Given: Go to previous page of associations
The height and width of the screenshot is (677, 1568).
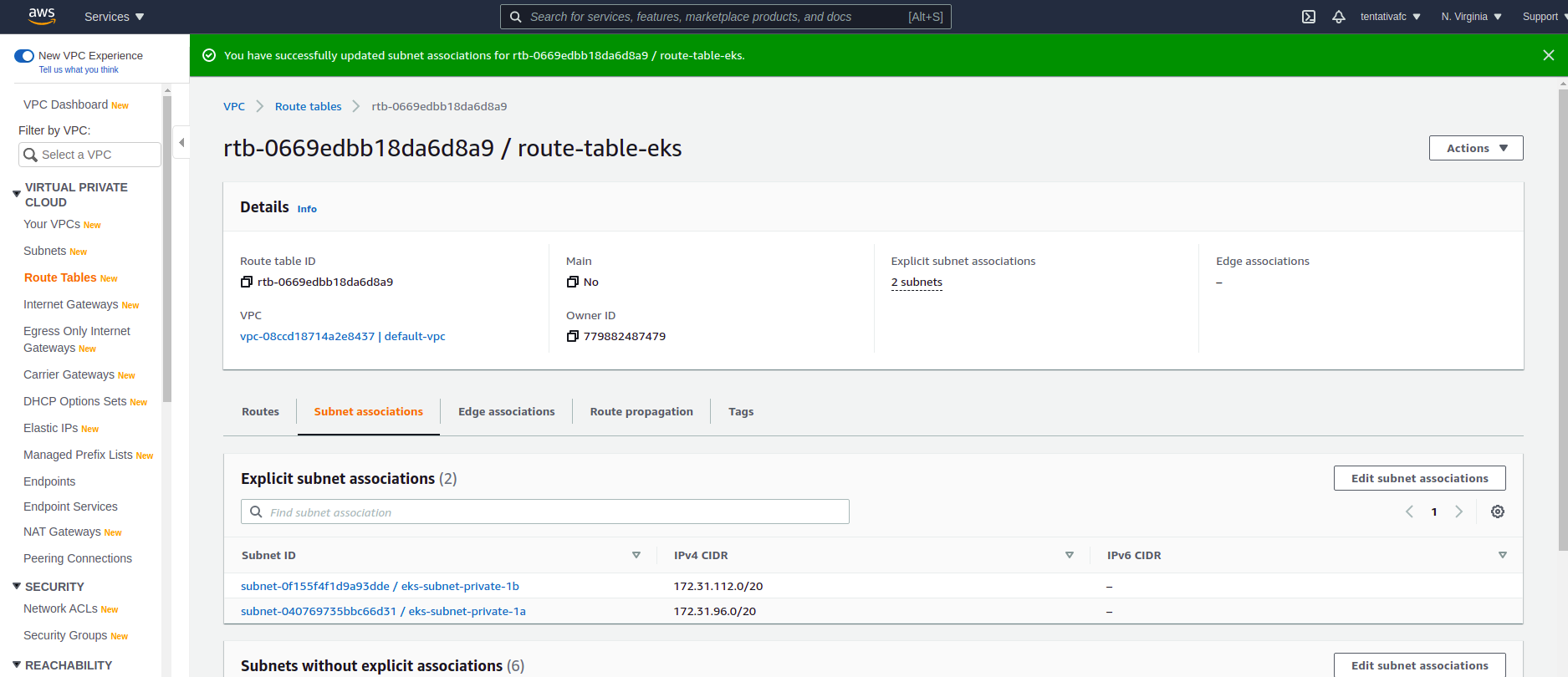Looking at the screenshot, I should coord(1409,512).
